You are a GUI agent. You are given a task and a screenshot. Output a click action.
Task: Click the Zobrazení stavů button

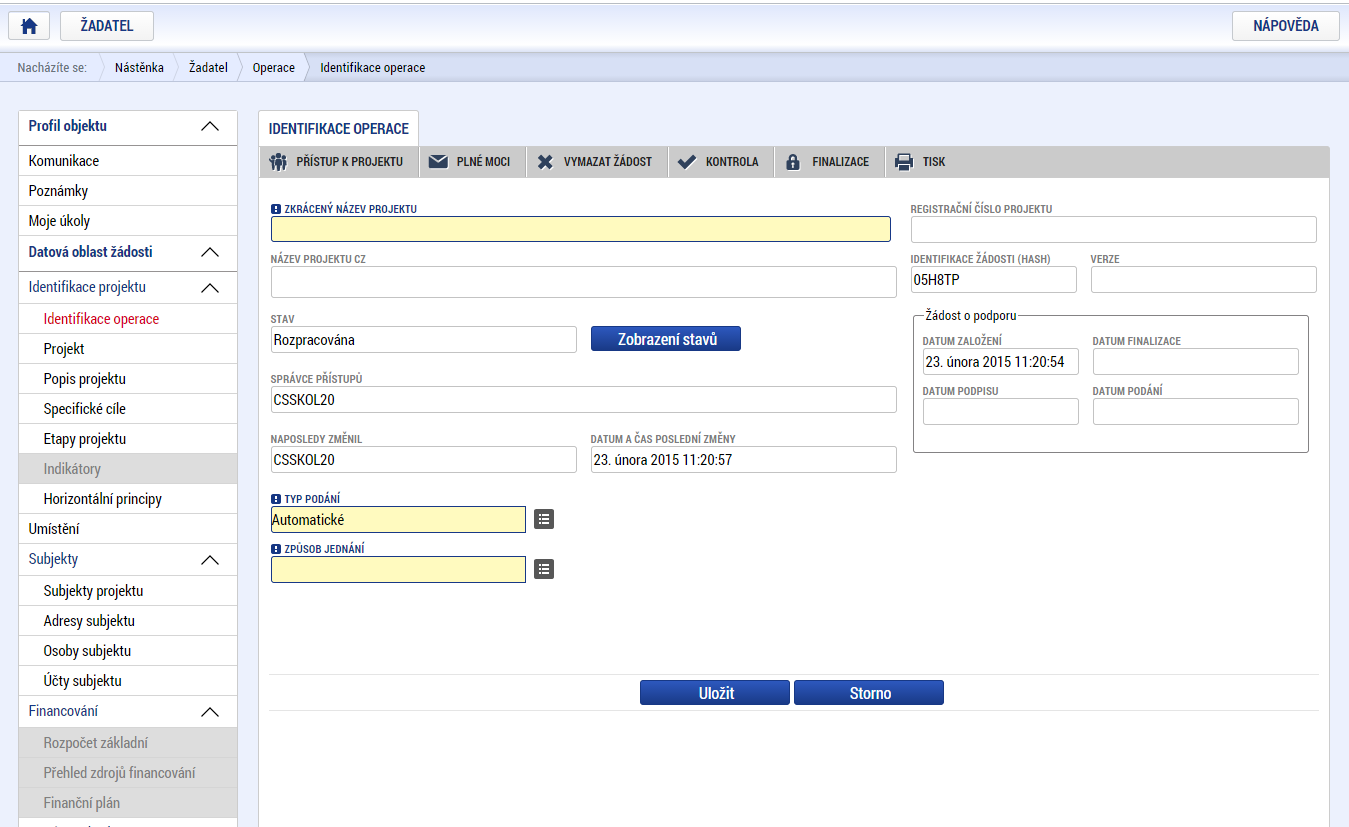(666, 339)
